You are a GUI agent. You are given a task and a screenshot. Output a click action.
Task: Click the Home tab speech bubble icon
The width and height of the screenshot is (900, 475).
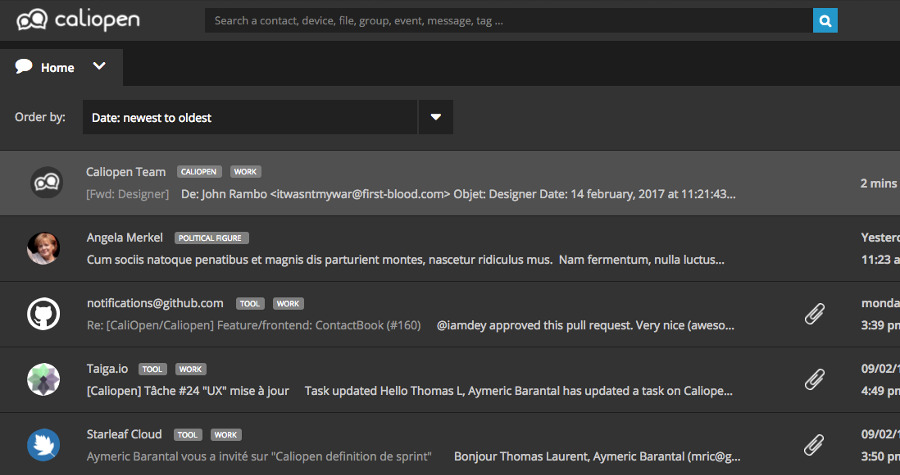(x=24, y=67)
